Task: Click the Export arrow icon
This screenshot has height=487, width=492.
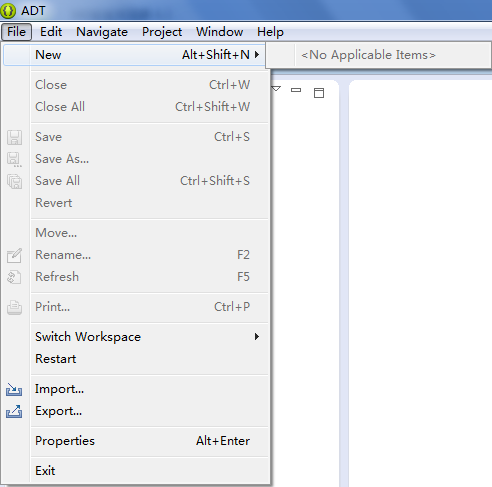Action: click(14, 411)
